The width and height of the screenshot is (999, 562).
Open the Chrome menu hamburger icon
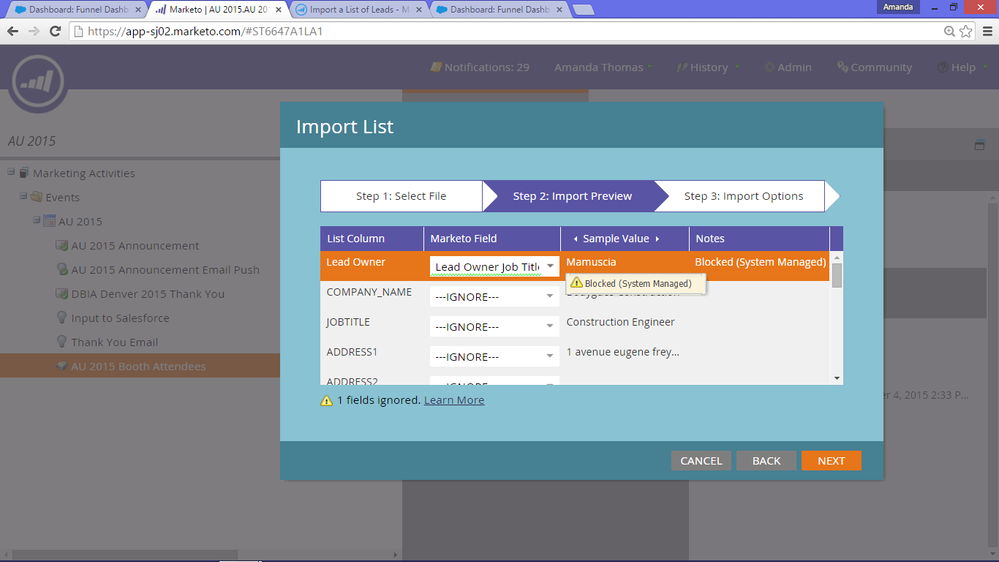pyautogui.click(x=988, y=31)
